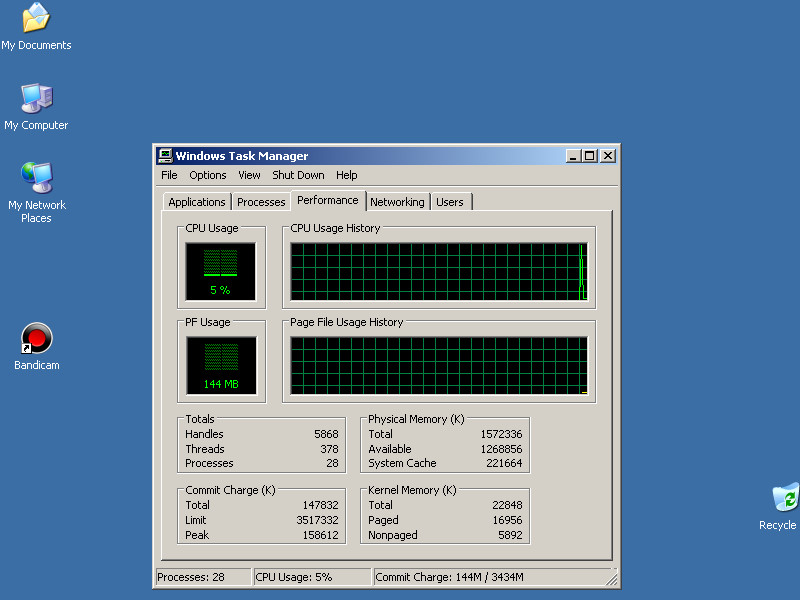
Task: Open the View menu
Action: point(249,175)
